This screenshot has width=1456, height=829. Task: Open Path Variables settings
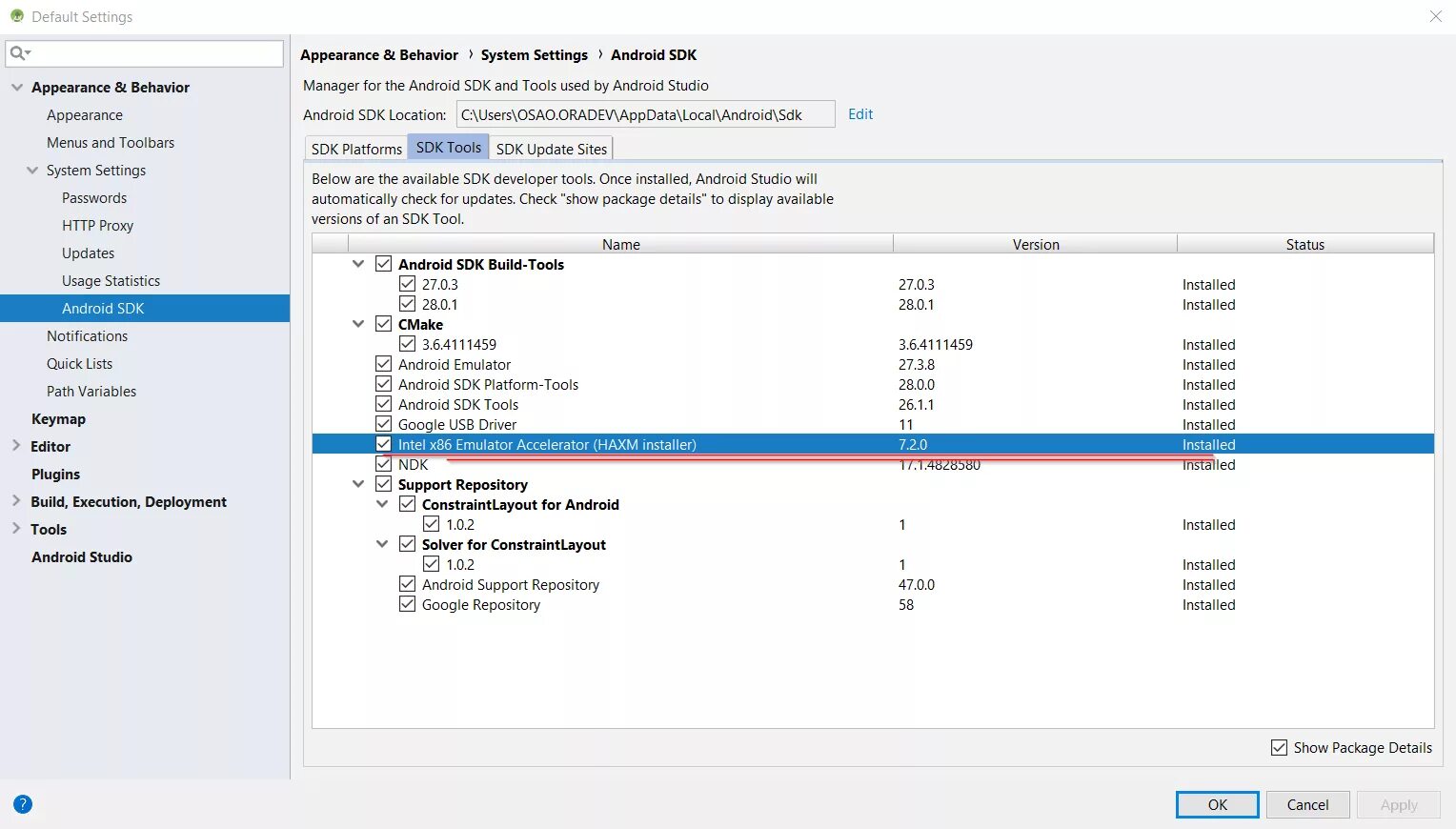point(91,391)
